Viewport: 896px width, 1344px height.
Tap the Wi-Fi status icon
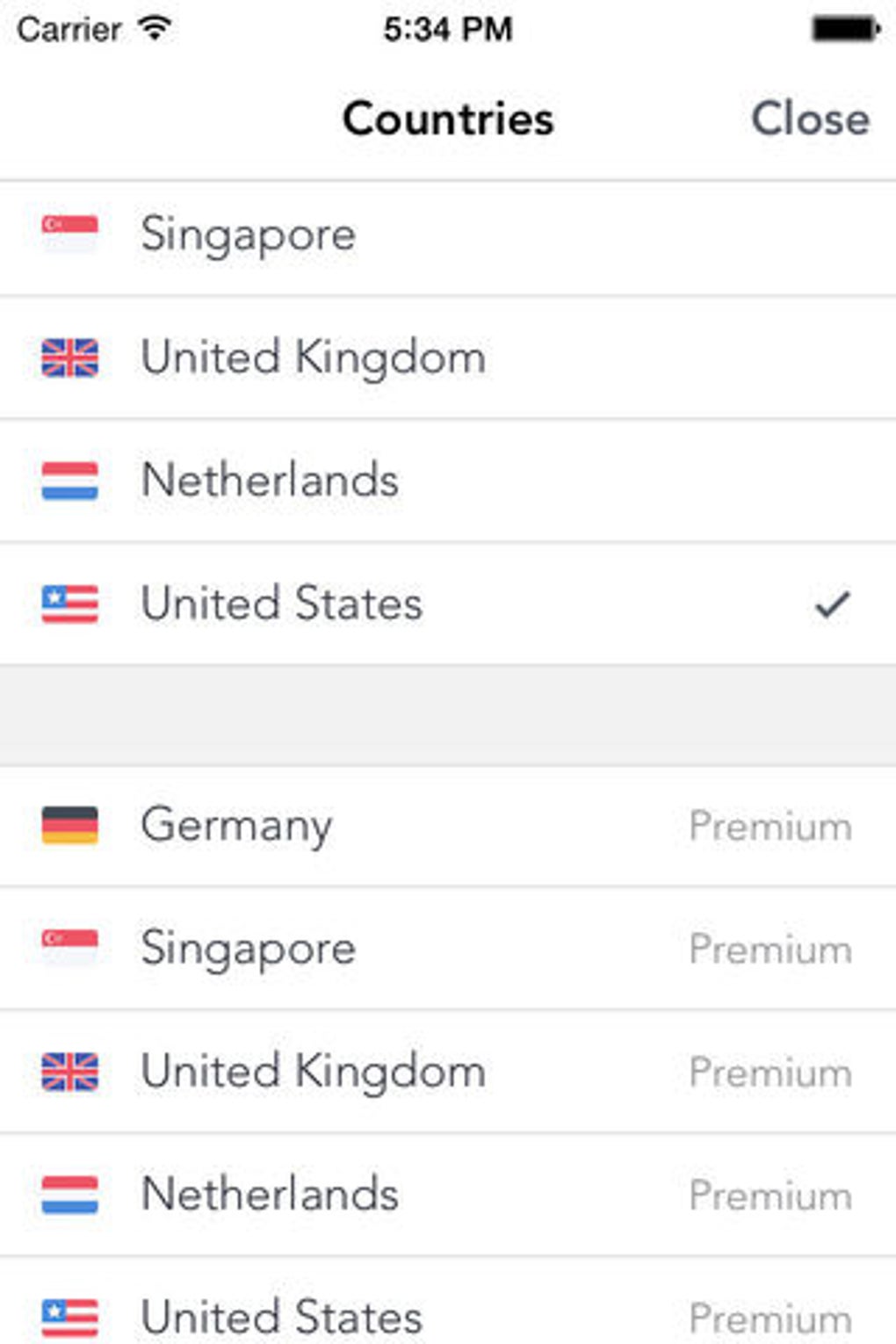(x=155, y=29)
